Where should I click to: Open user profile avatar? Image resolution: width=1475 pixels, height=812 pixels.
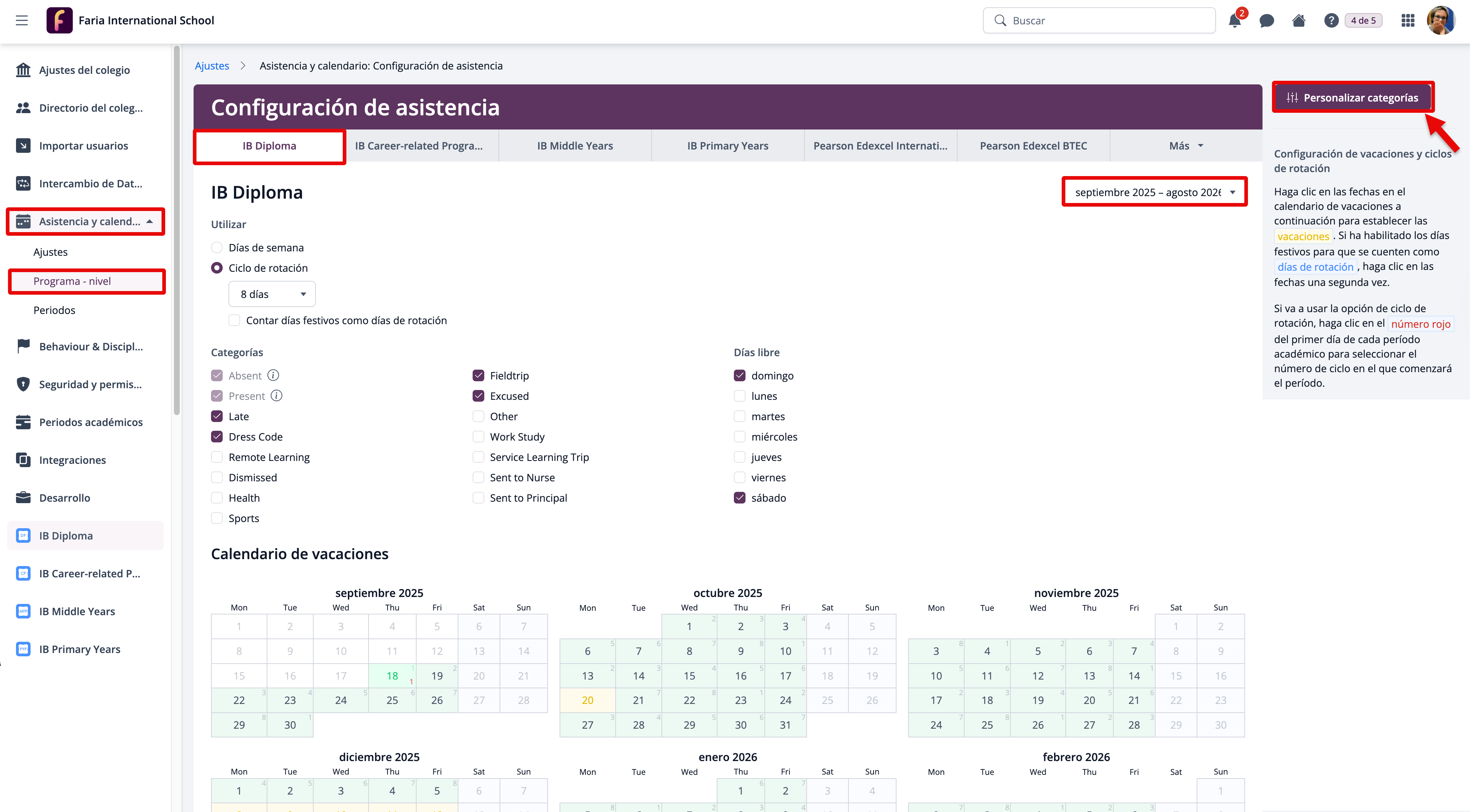(x=1441, y=21)
